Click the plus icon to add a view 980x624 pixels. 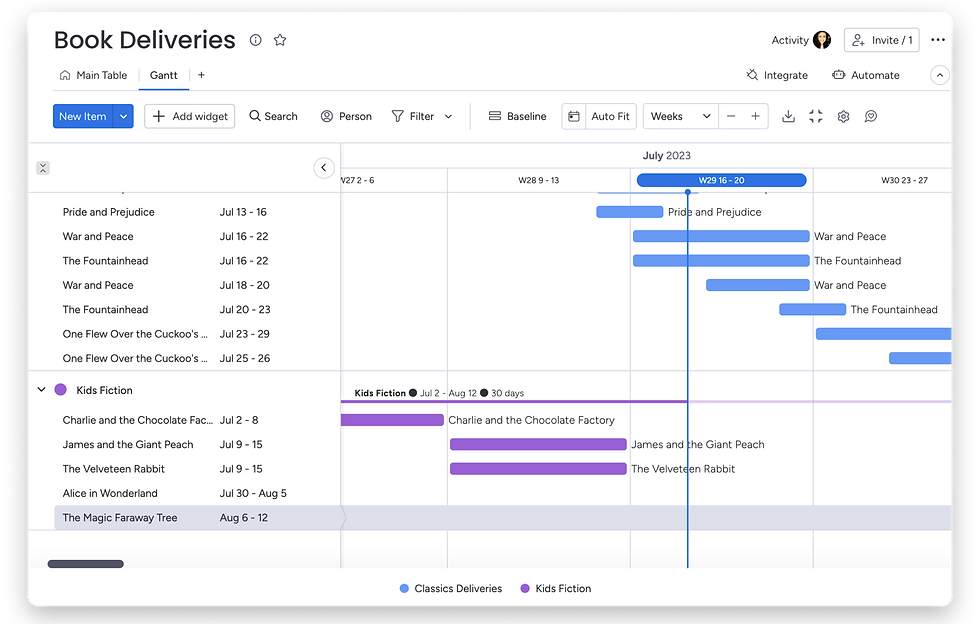tap(201, 75)
